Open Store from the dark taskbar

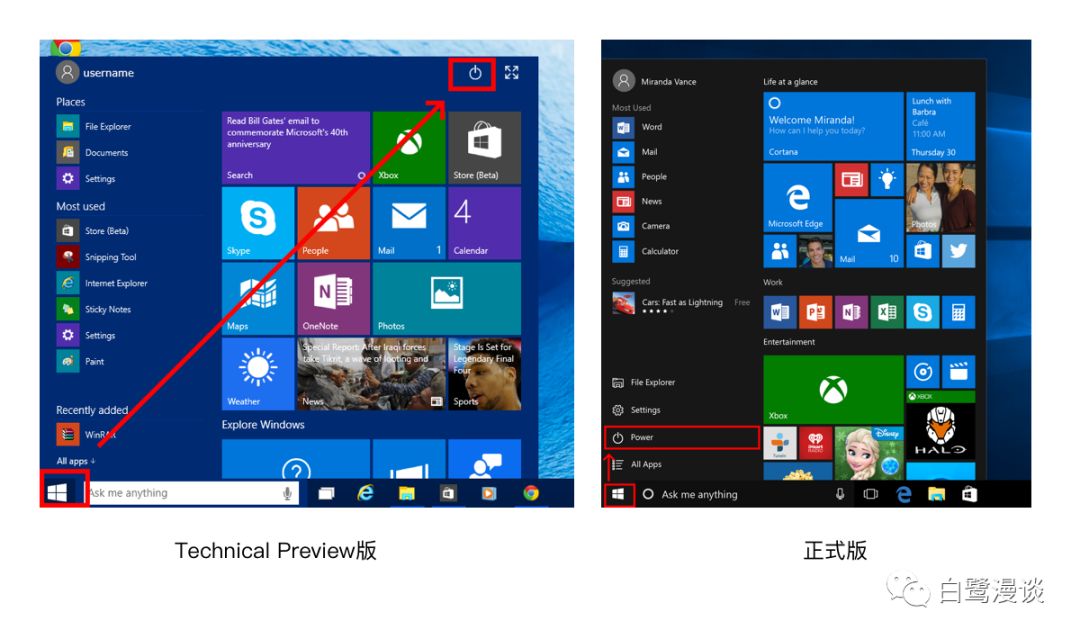(x=969, y=494)
